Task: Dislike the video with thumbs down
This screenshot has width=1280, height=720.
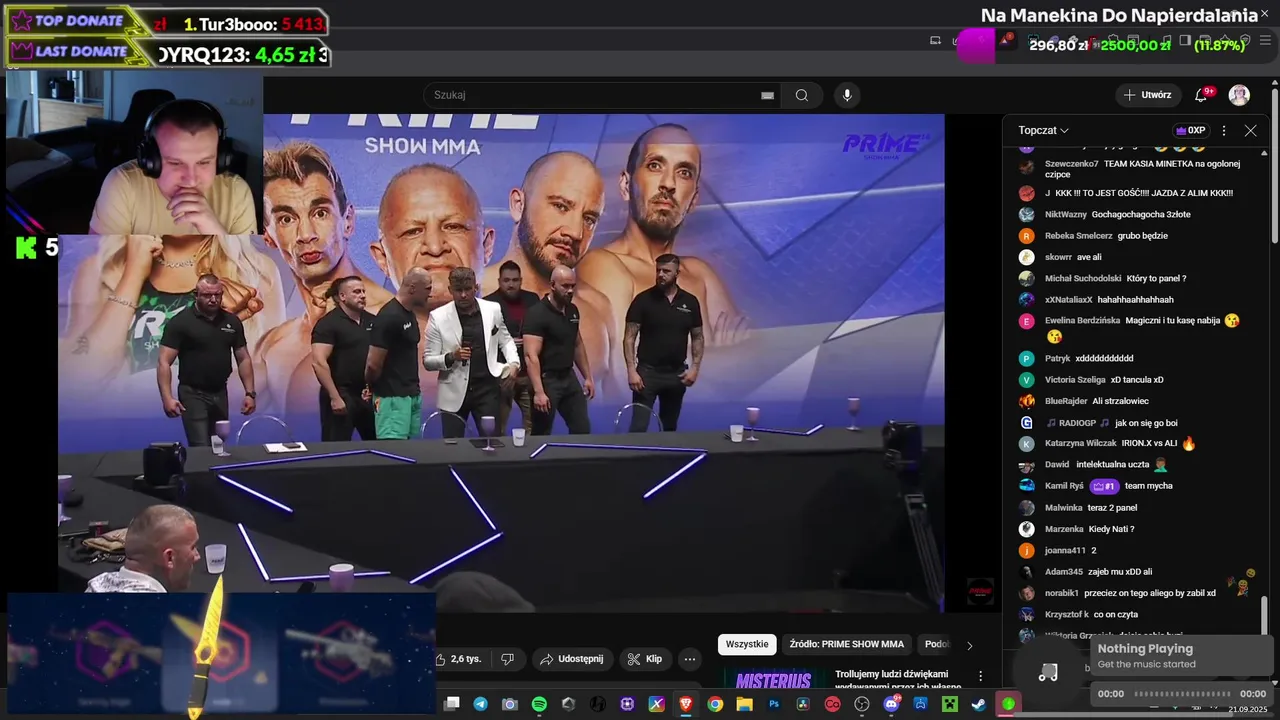Action: click(507, 659)
